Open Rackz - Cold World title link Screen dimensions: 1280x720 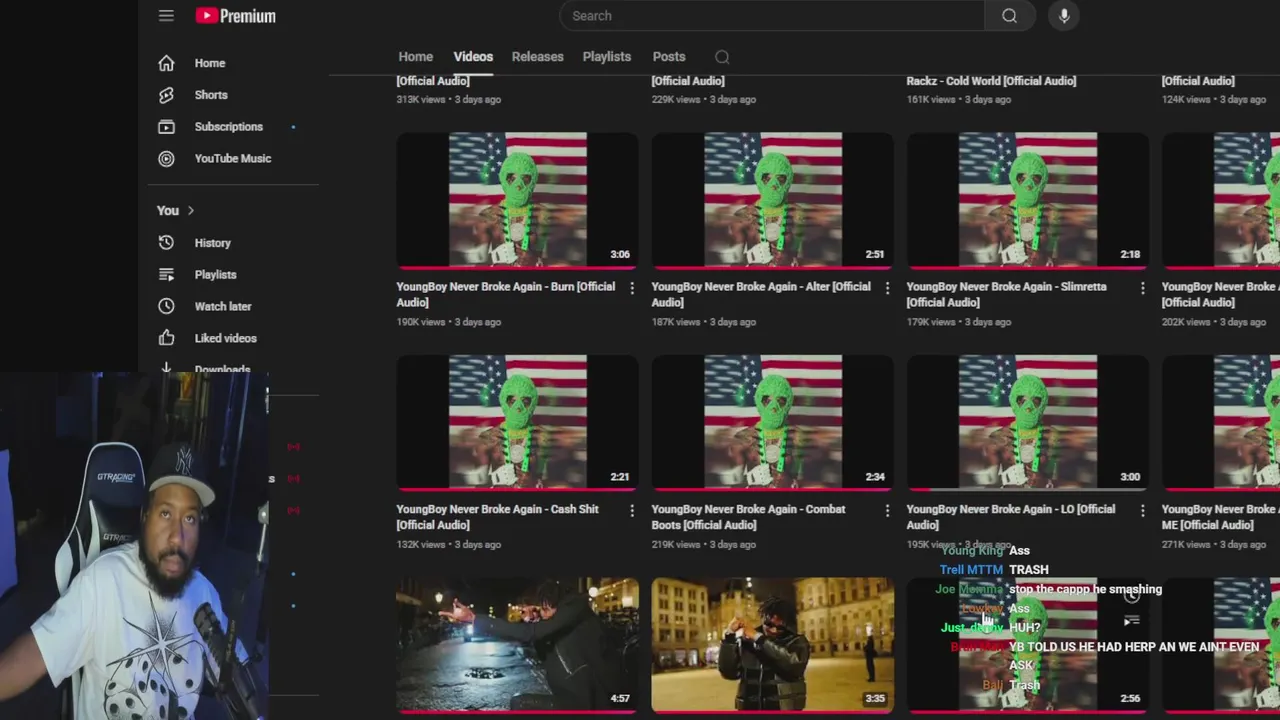point(991,81)
